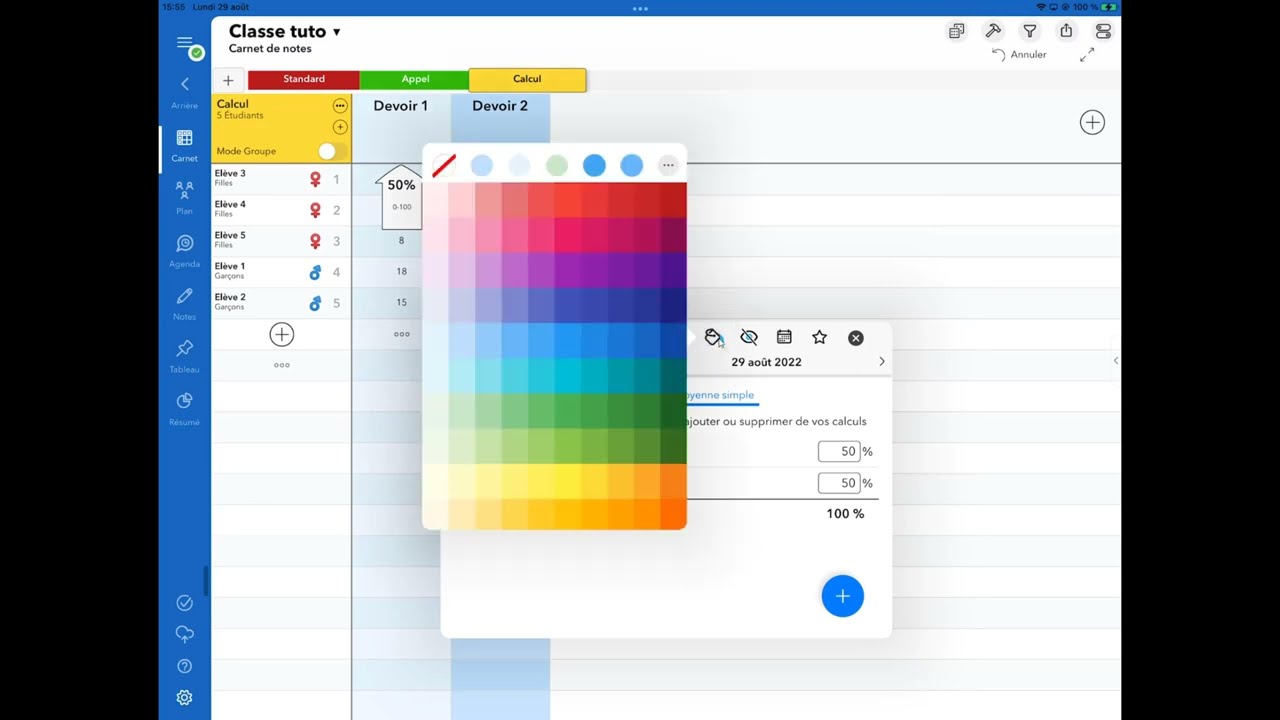Select the no color red slash swatch
Viewport: 1280px width, 720px height.
[444, 165]
